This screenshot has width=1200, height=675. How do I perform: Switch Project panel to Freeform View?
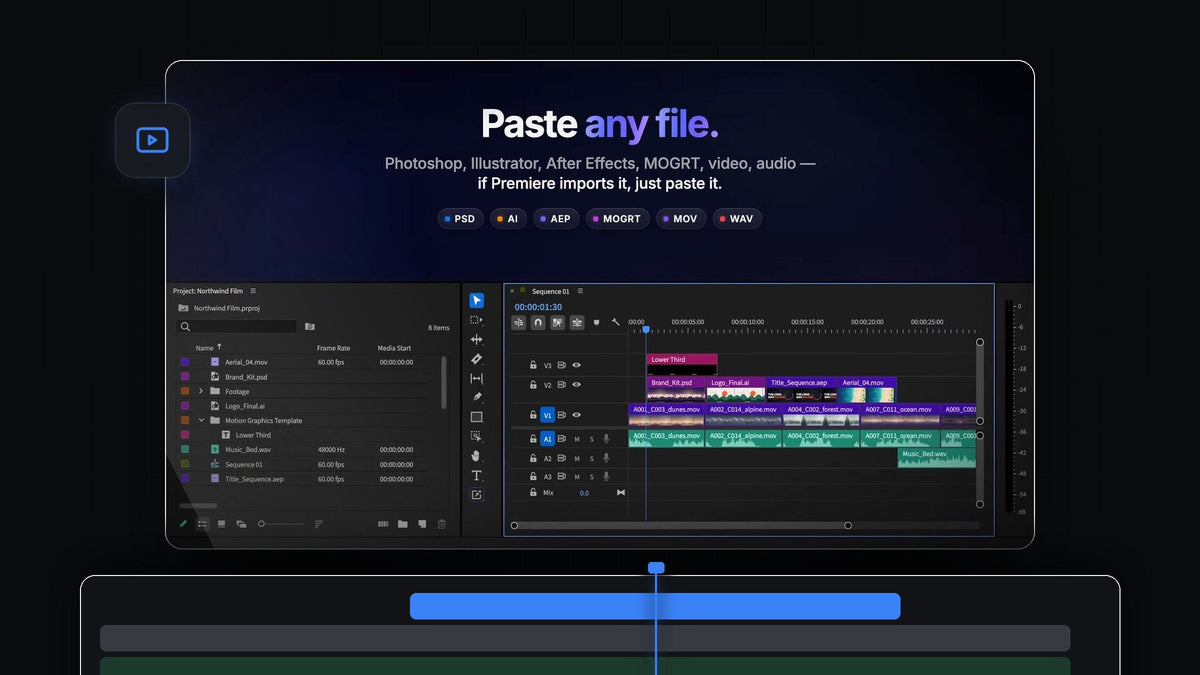241,524
